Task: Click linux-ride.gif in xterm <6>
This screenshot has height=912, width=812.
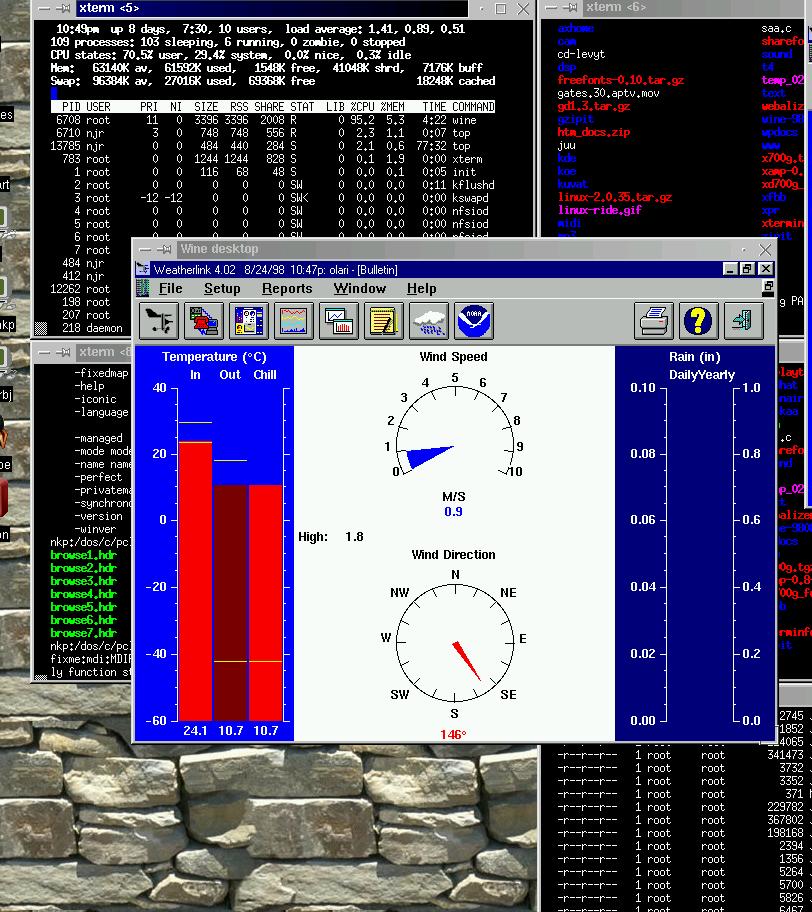Action: click(x=600, y=210)
